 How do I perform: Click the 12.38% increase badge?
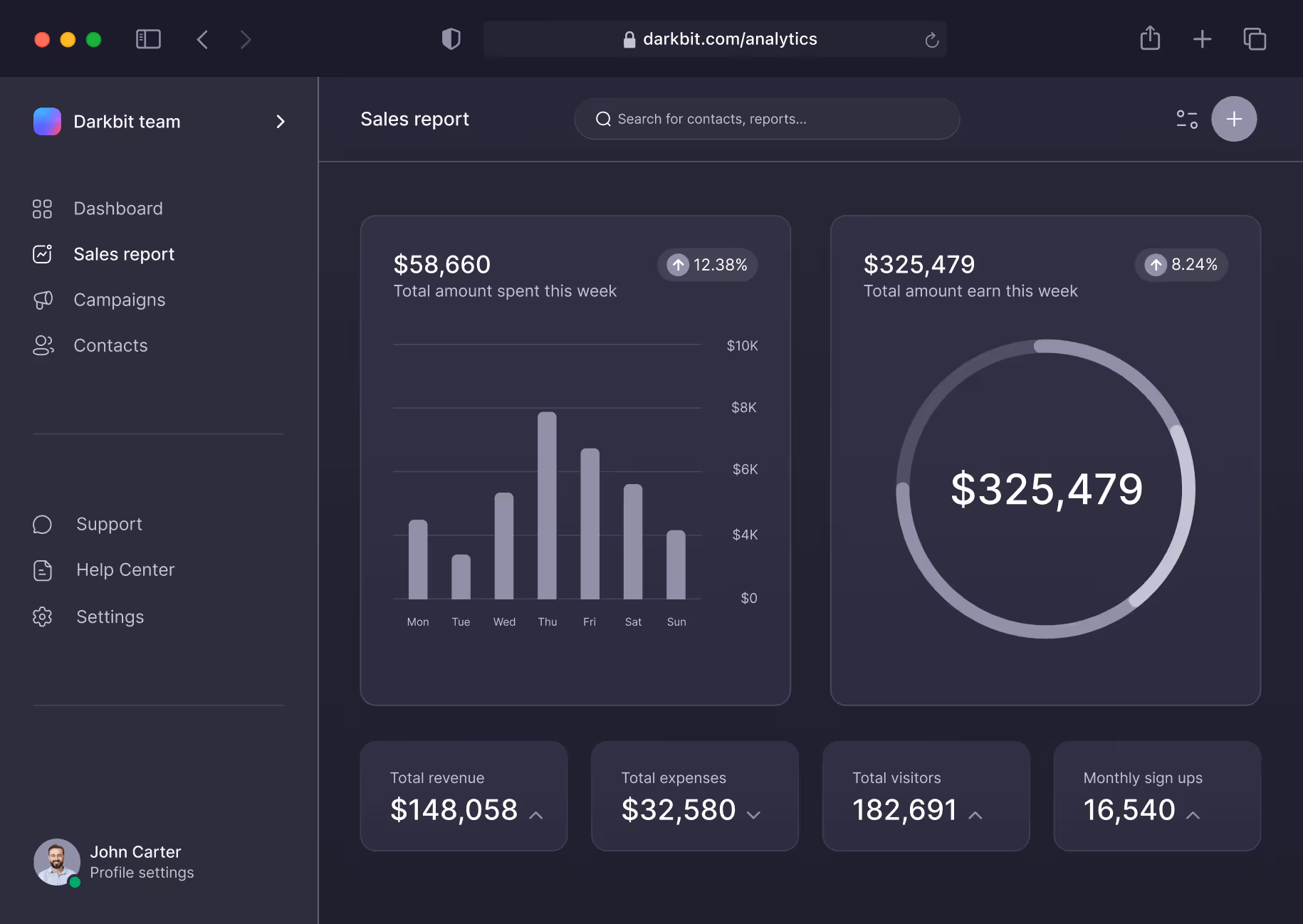(x=706, y=264)
